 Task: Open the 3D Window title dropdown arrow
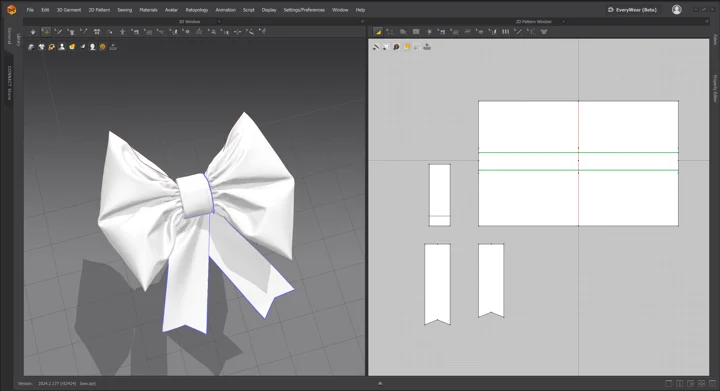pos(219,22)
